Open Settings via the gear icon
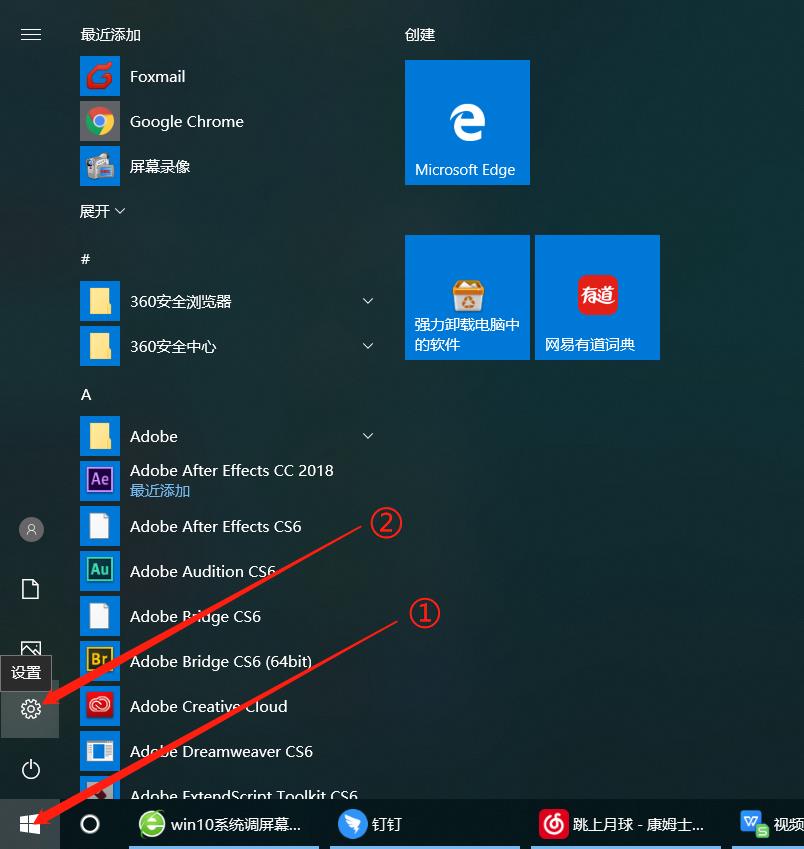This screenshot has height=849, width=804. click(30, 709)
